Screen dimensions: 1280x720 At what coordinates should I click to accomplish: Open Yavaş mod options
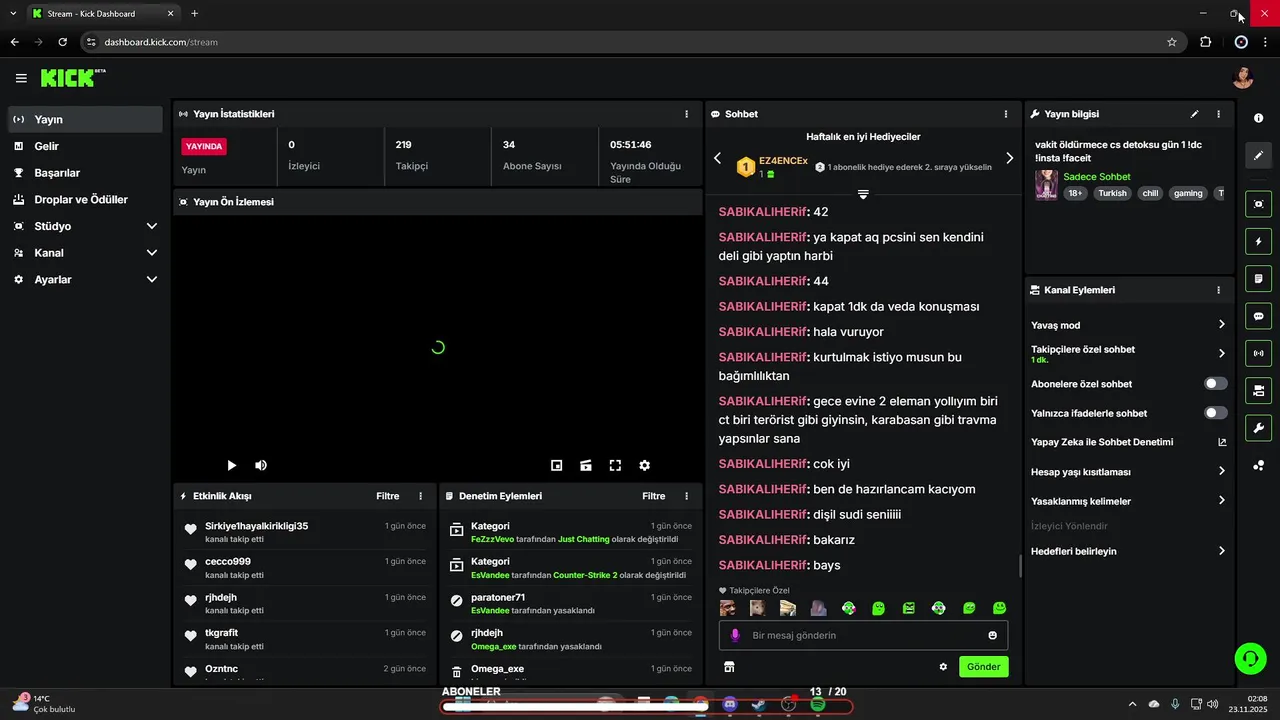click(1129, 325)
